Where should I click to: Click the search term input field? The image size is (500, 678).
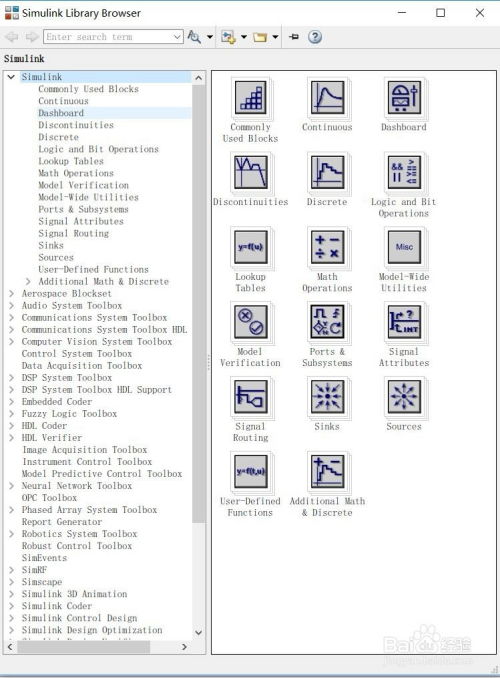(x=108, y=37)
